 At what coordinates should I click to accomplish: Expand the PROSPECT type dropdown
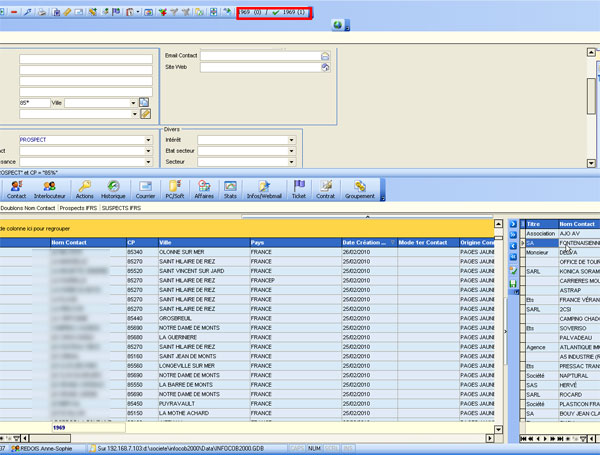point(148,140)
